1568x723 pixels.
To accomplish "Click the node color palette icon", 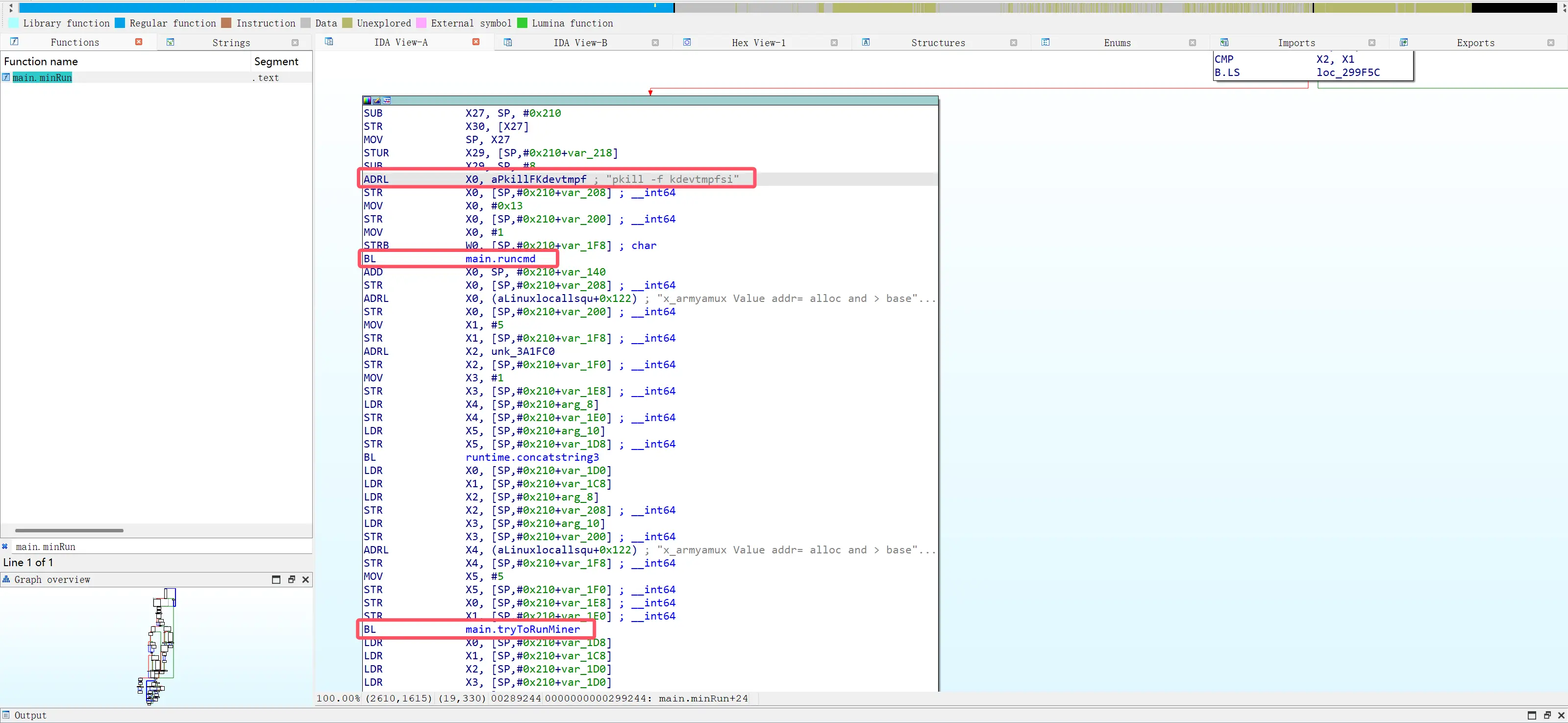I will pos(367,100).
